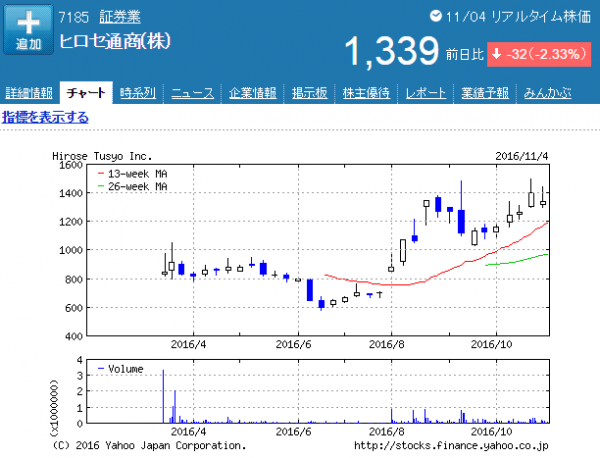Click the 13-week MA legend entry

[x=132, y=174]
